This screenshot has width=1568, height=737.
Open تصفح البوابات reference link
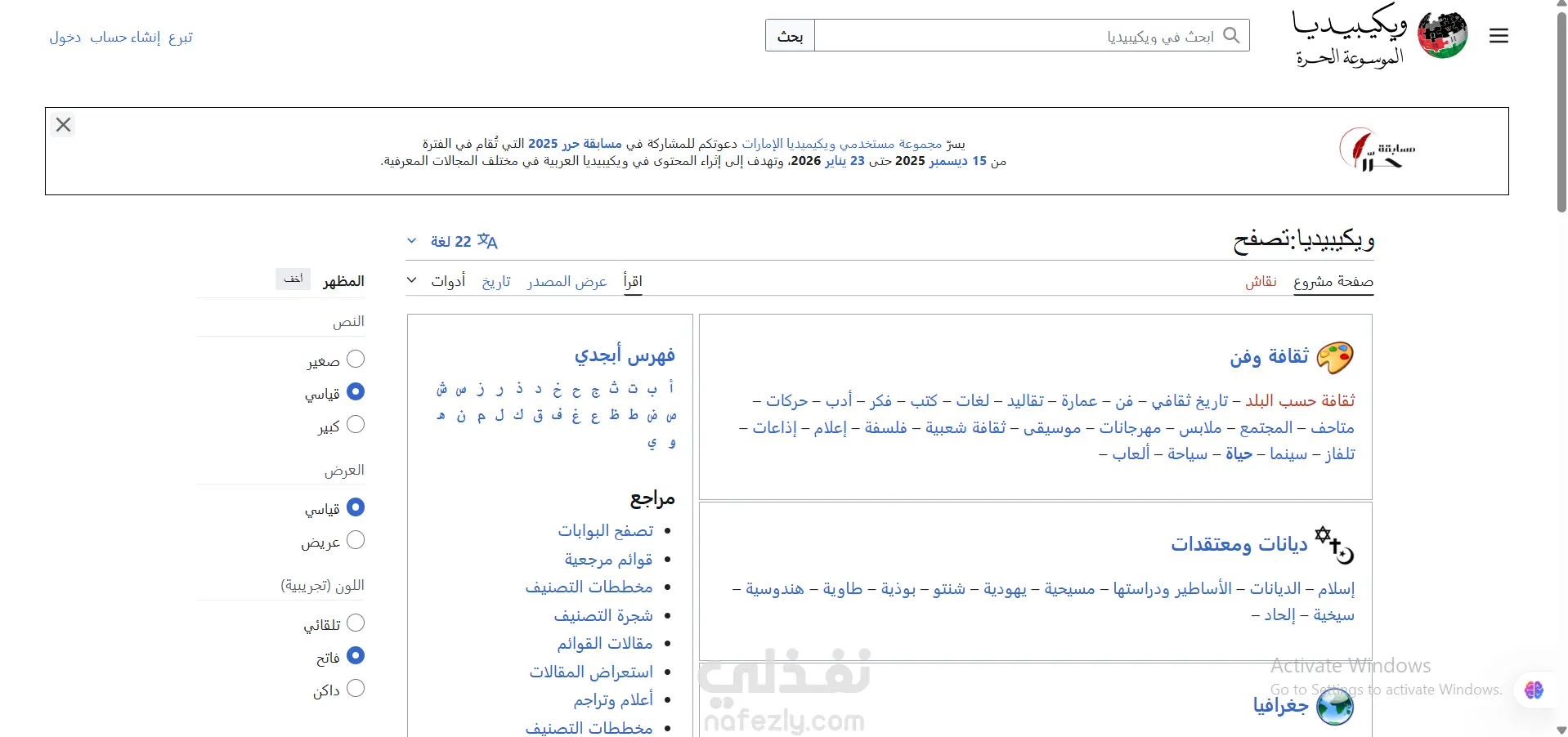point(606,531)
